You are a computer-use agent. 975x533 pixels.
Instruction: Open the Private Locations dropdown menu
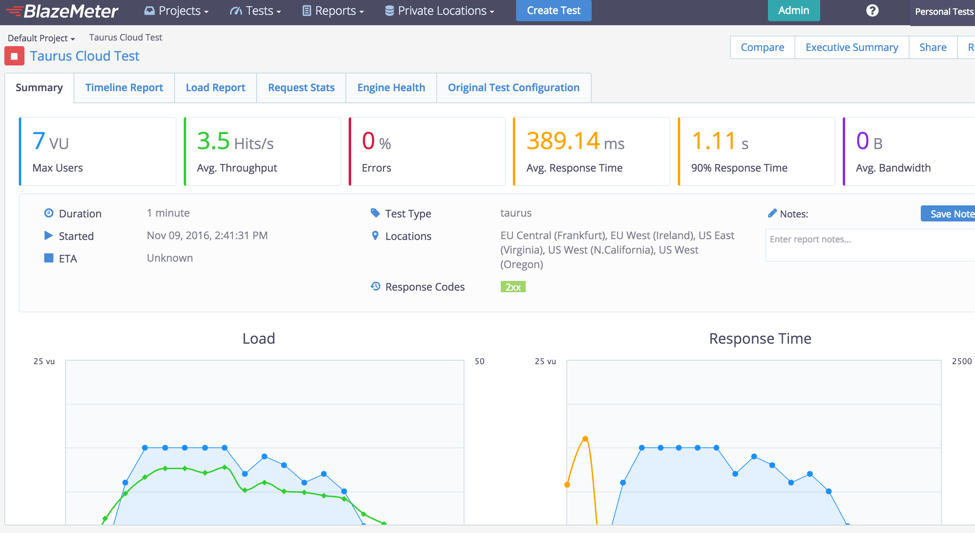(440, 11)
